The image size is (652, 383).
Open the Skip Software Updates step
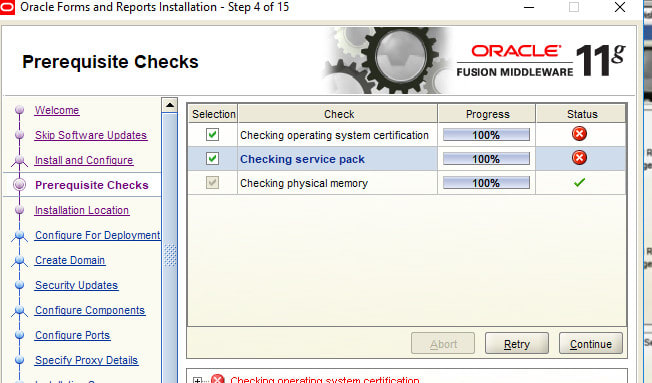pos(91,135)
